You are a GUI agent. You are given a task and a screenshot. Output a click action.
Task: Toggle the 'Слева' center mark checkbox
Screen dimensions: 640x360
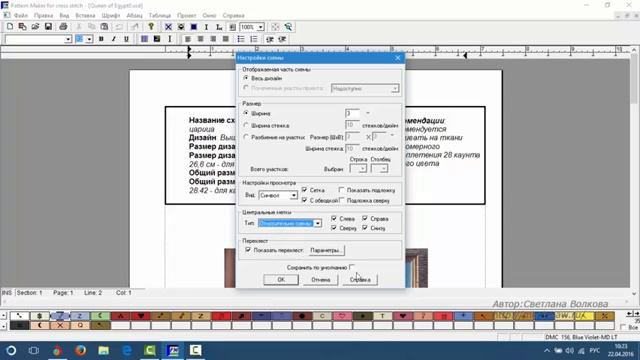[334, 218]
